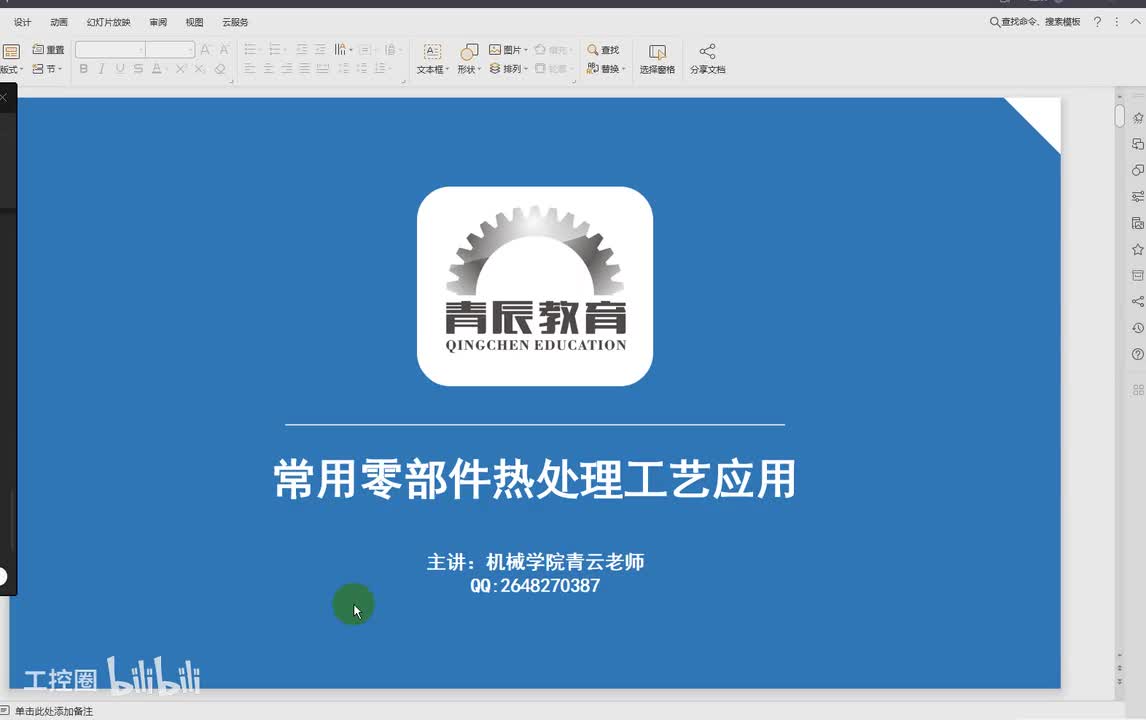The width and height of the screenshot is (1146, 720).
Task: Click the 图片 (Picture) button
Action: click(508, 50)
